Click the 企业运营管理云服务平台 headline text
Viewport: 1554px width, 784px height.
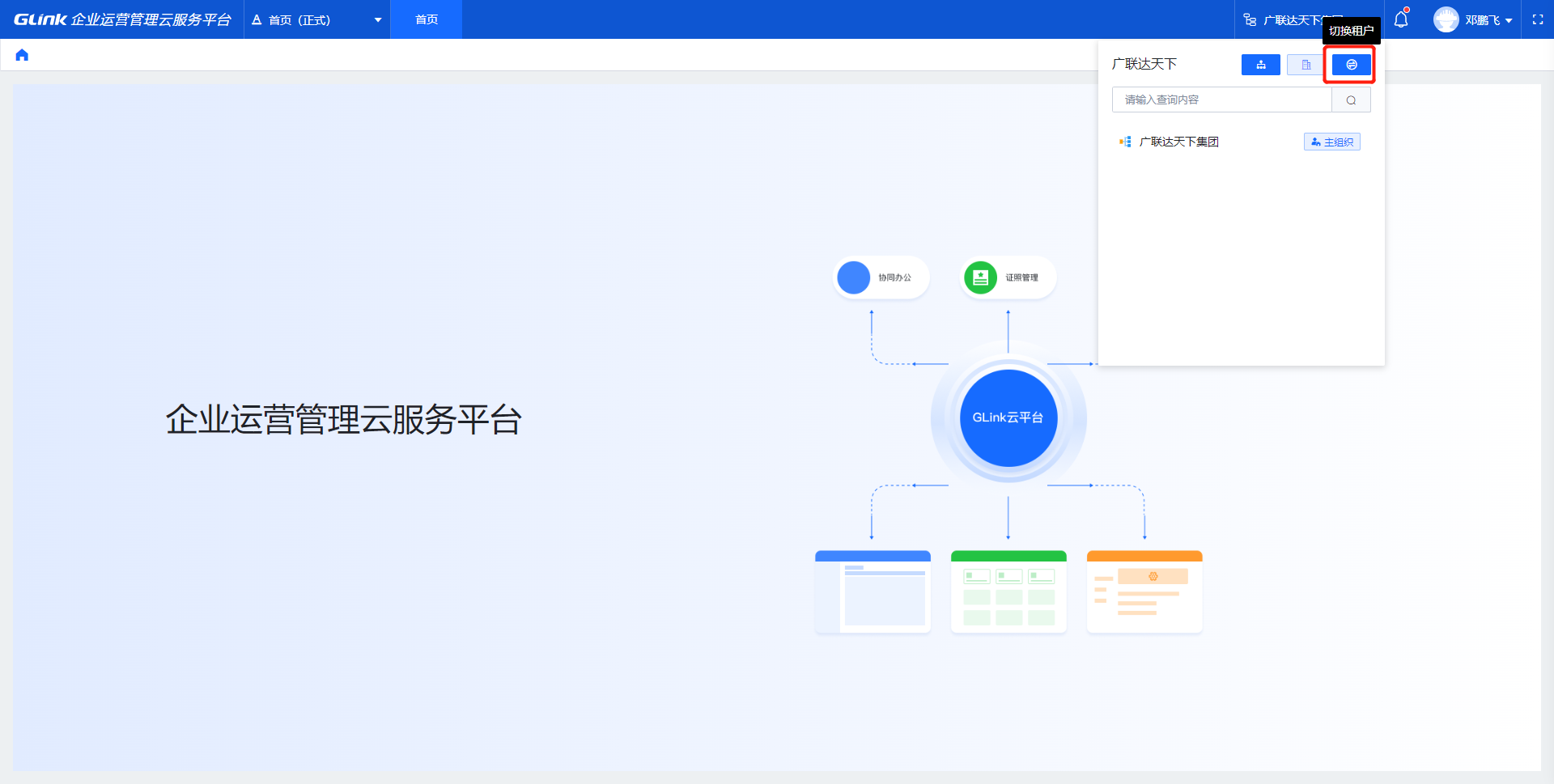point(344,419)
